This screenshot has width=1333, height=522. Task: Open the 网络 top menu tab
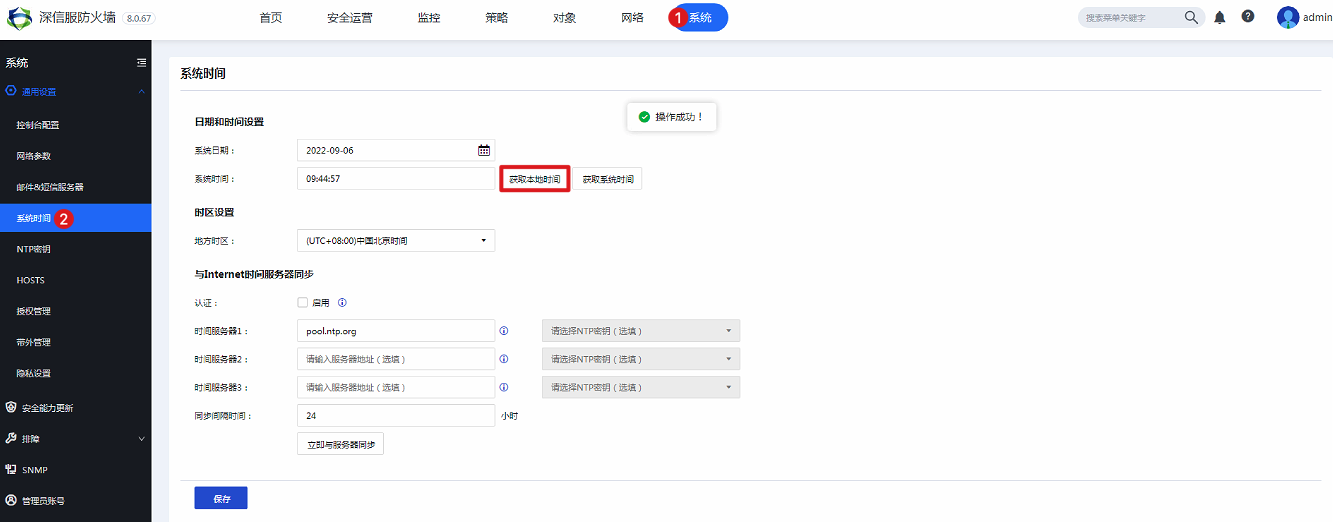(632, 18)
